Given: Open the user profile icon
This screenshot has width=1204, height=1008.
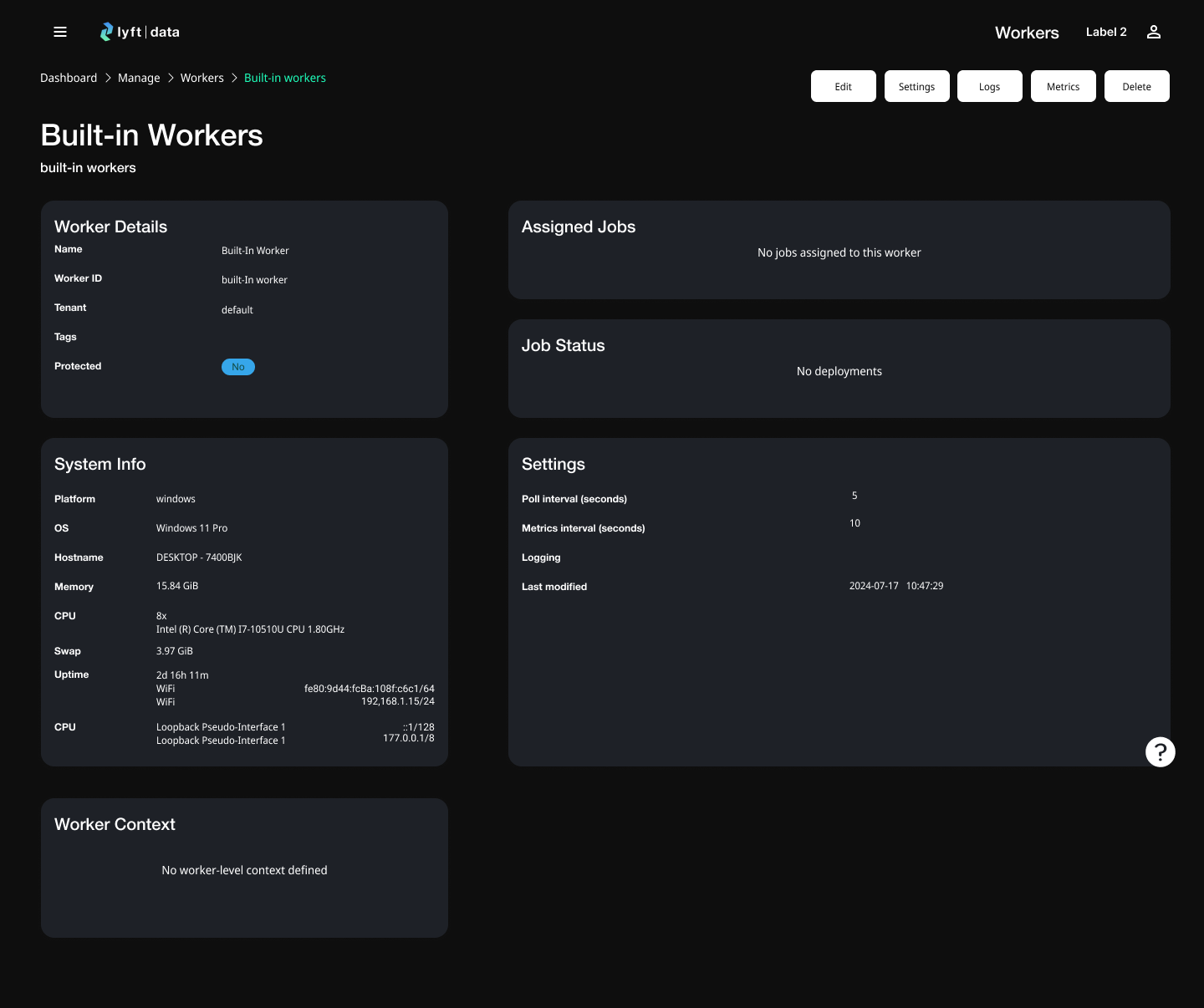Looking at the screenshot, I should pyautogui.click(x=1153, y=32).
